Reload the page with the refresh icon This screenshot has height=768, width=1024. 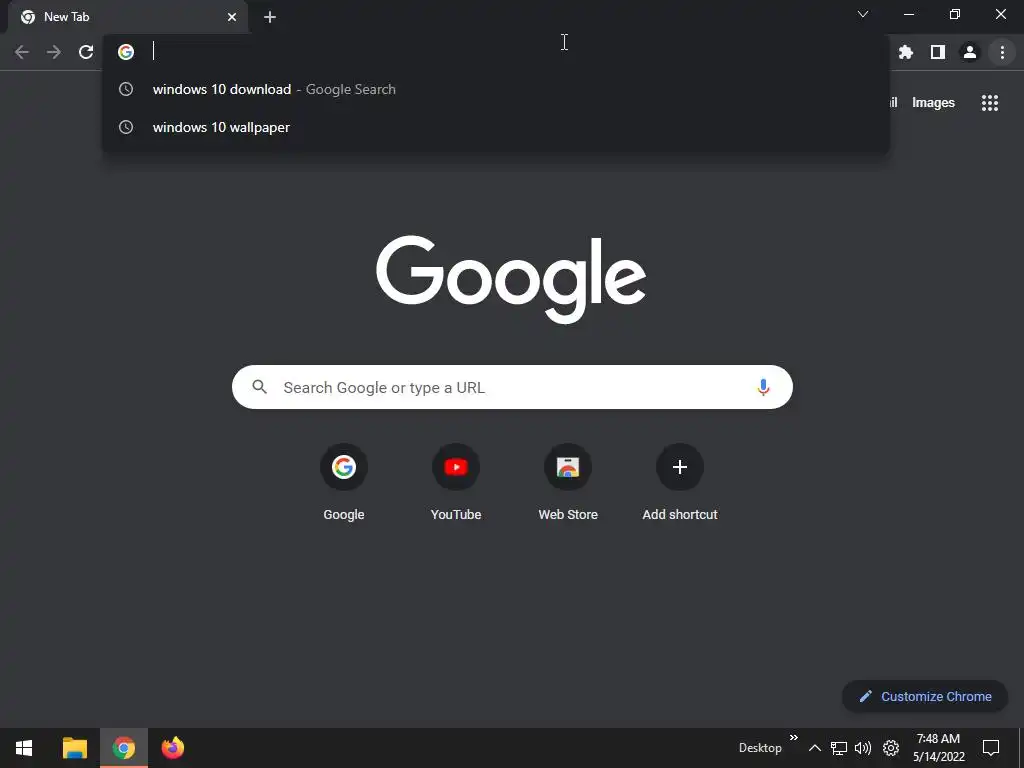tap(86, 52)
